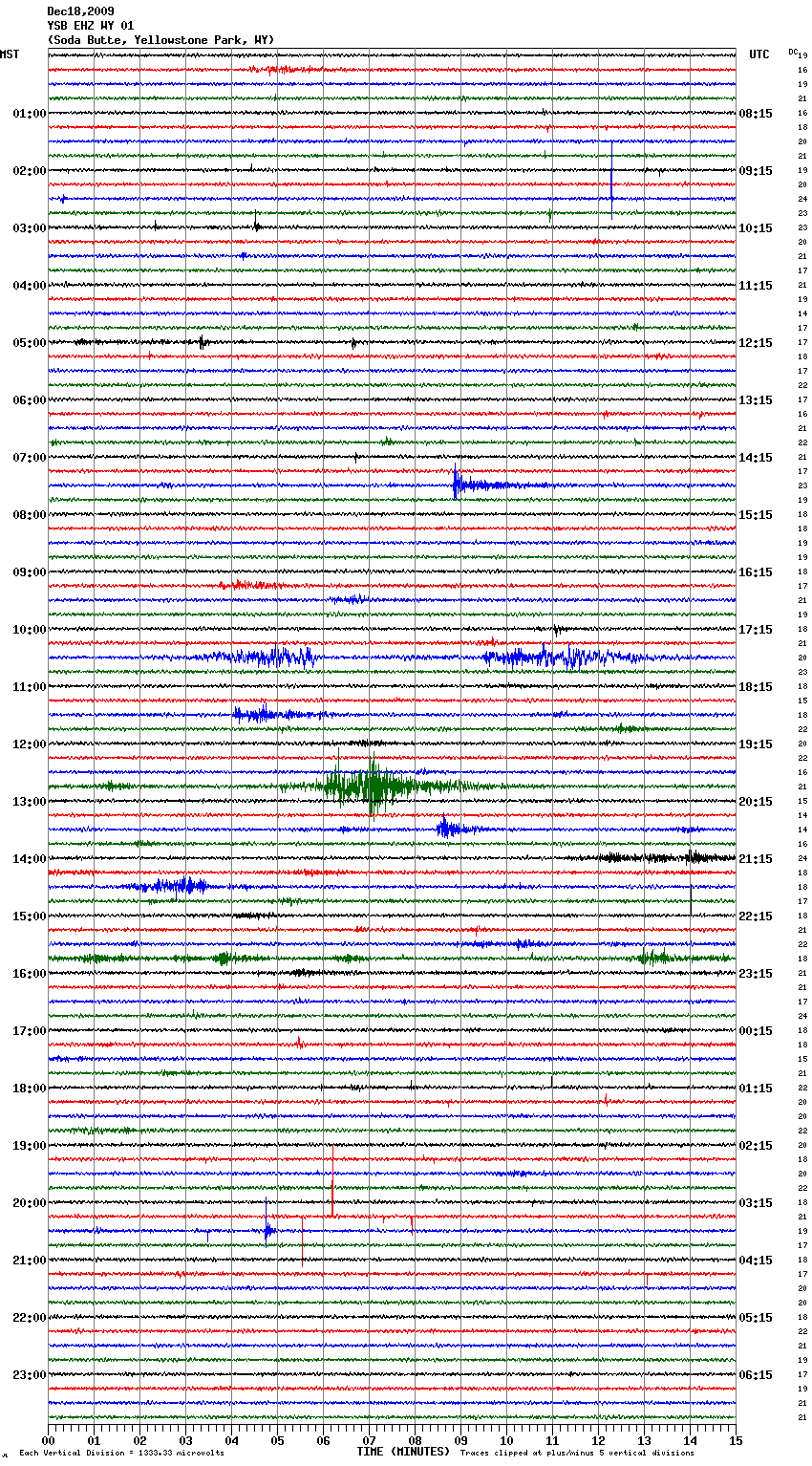This screenshot has width=812, height=1466.
Task: Click the UTC time label "17:15"
Action: [756, 630]
